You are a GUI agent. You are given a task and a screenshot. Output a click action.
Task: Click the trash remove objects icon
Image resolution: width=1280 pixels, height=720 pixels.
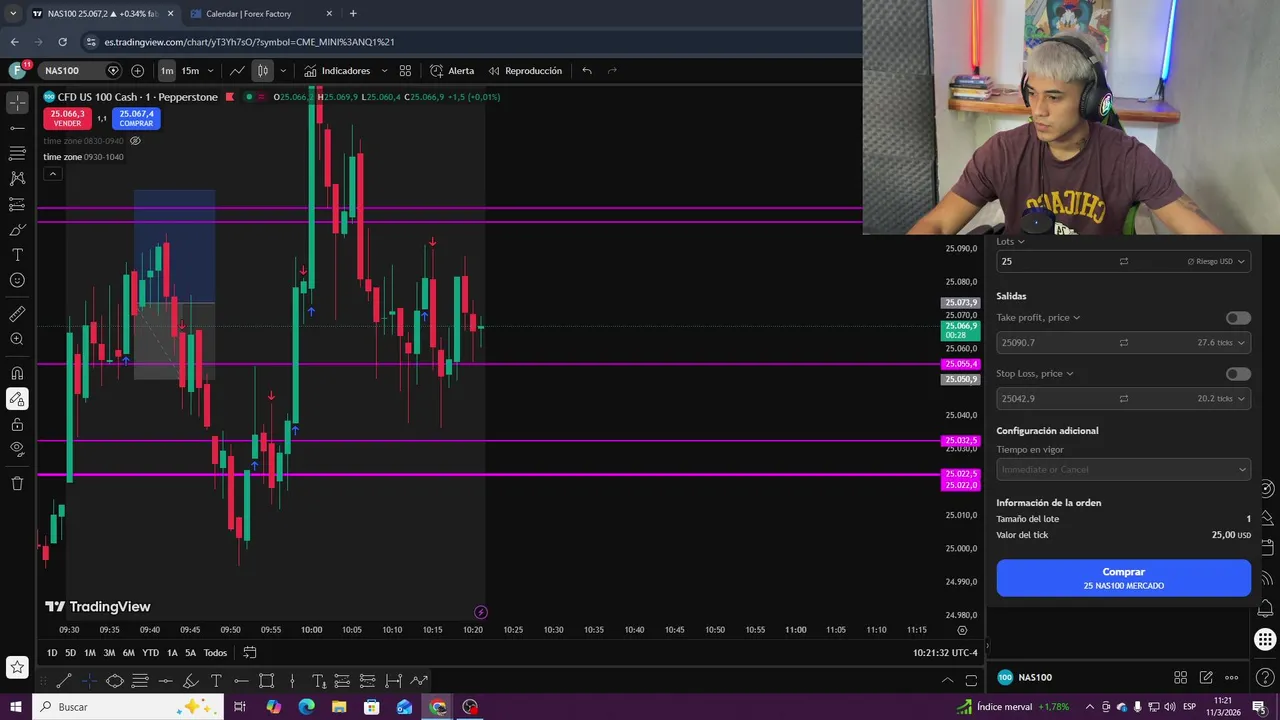(17, 483)
